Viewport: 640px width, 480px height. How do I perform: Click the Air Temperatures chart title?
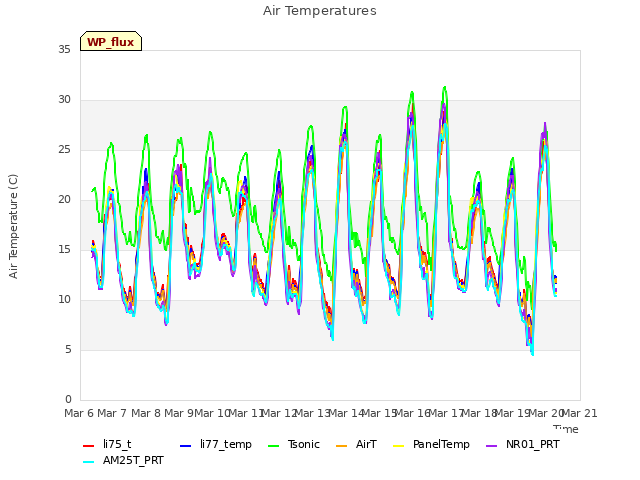point(320,11)
